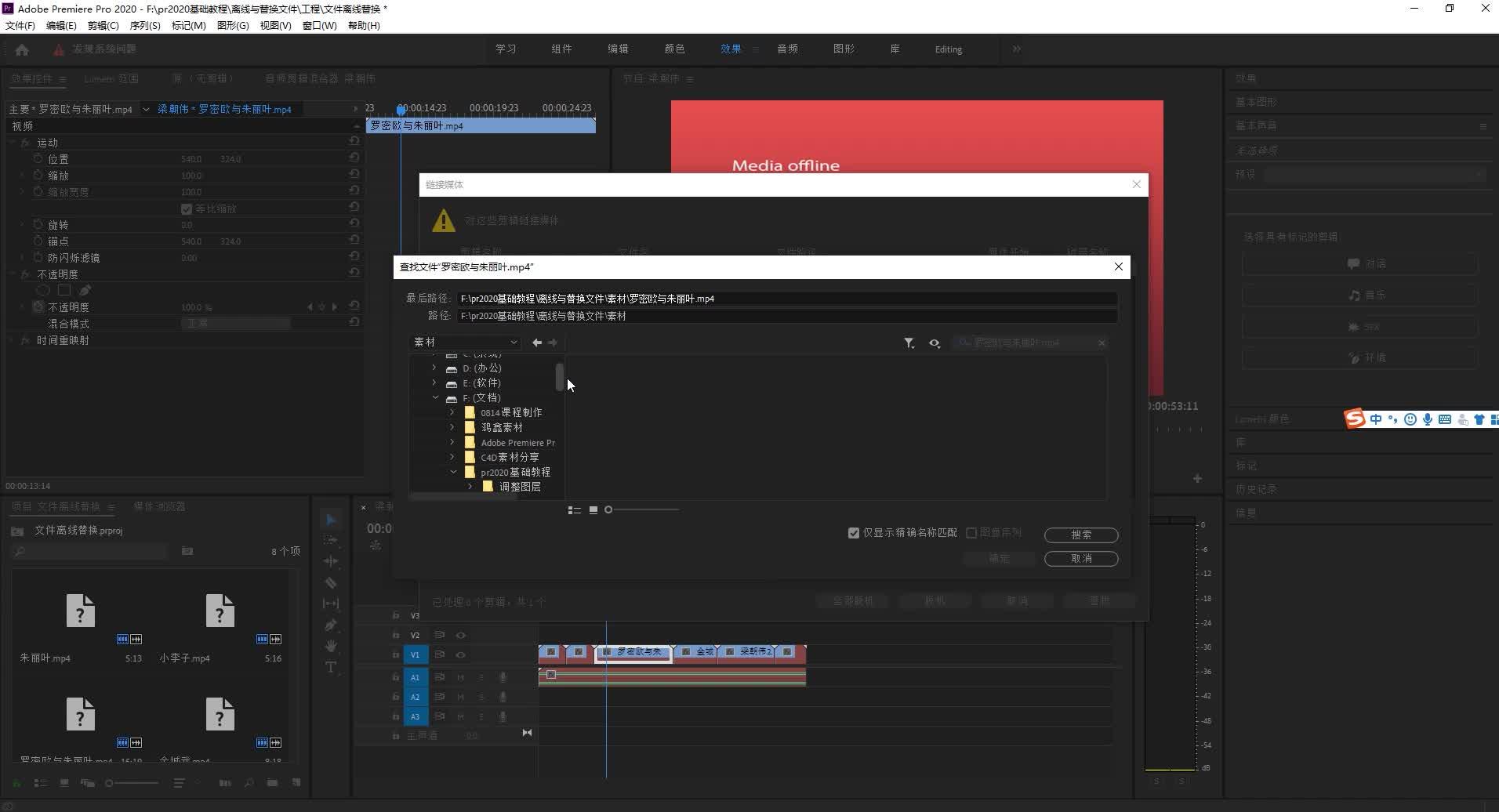
Task: Expand the D: (办公) drive
Action: [x=434, y=368]
